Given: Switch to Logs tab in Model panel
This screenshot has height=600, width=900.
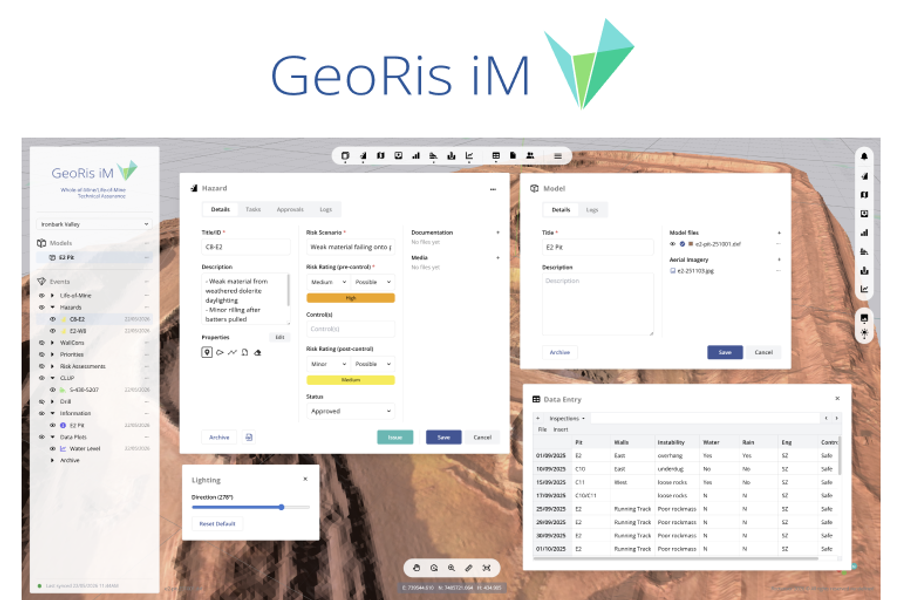Looking at the screenshot, I should (x=592, y=210).
